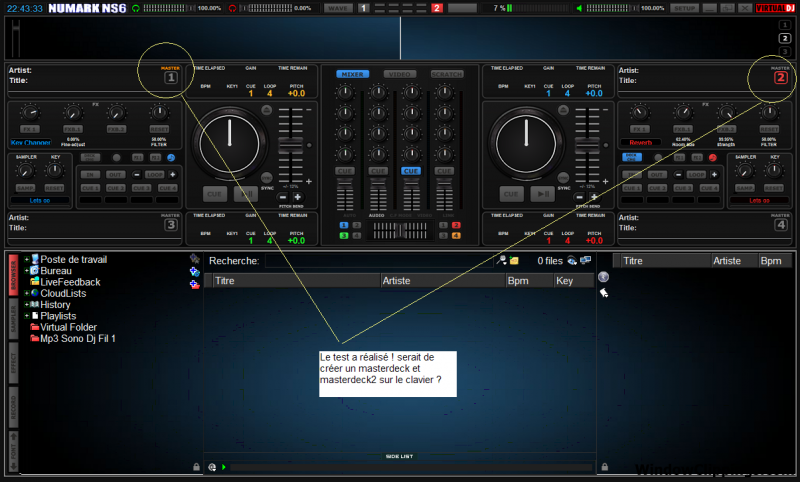Click deck 1 MASTER number icon
800x482 pixels.
[x=171, y=77]
